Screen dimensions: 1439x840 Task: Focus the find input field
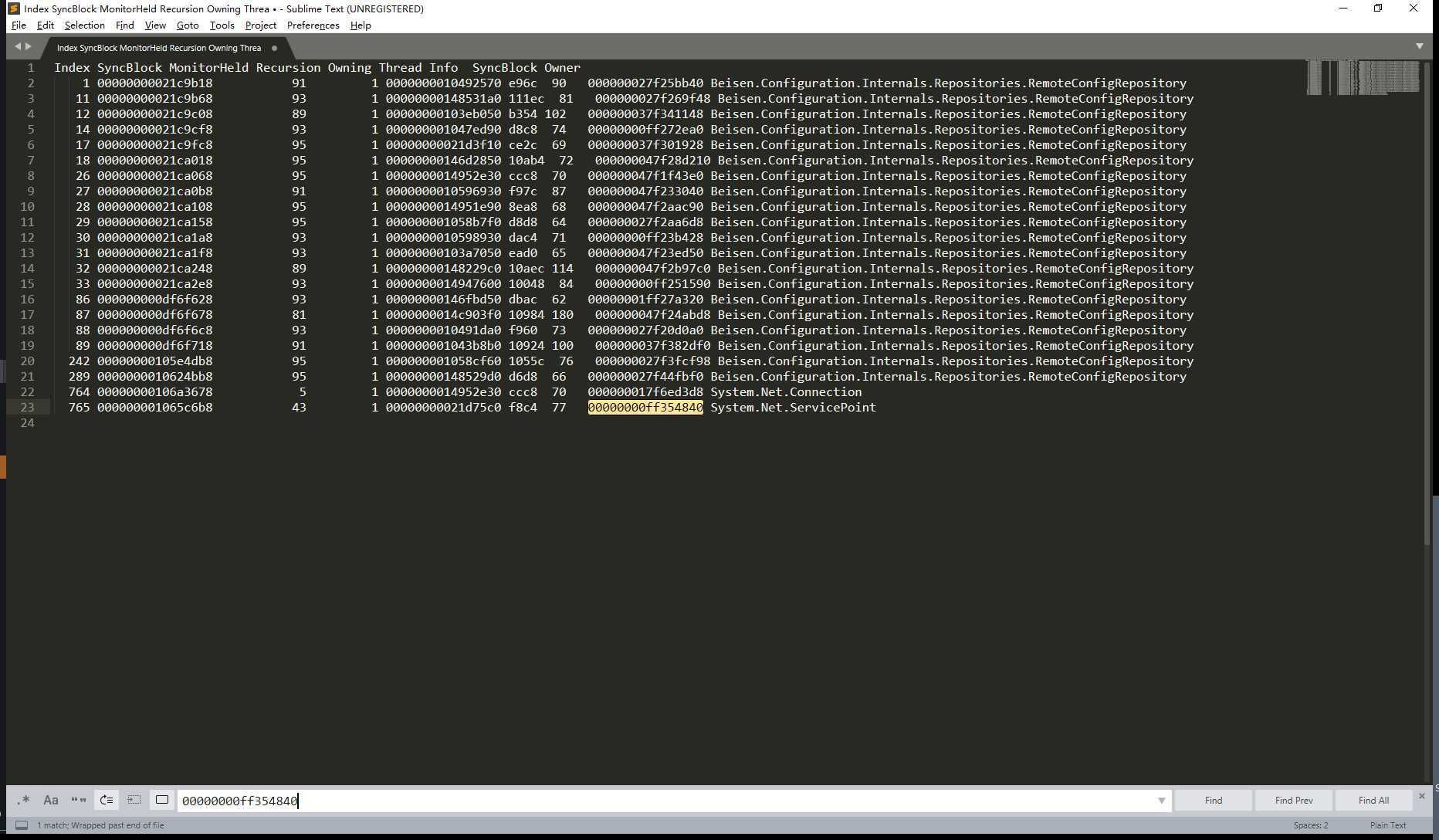coord(674,801)
